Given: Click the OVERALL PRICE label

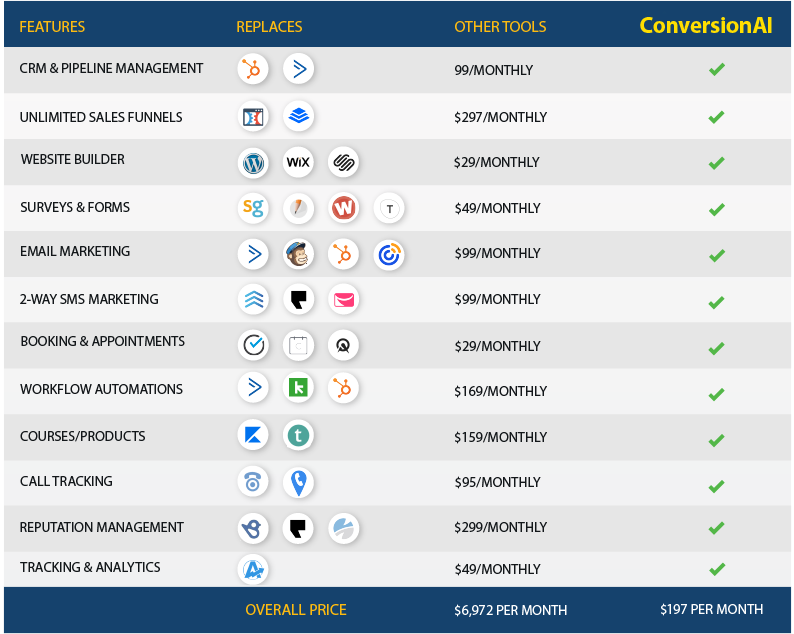Looking at the screenshot, I should point(296,609).
